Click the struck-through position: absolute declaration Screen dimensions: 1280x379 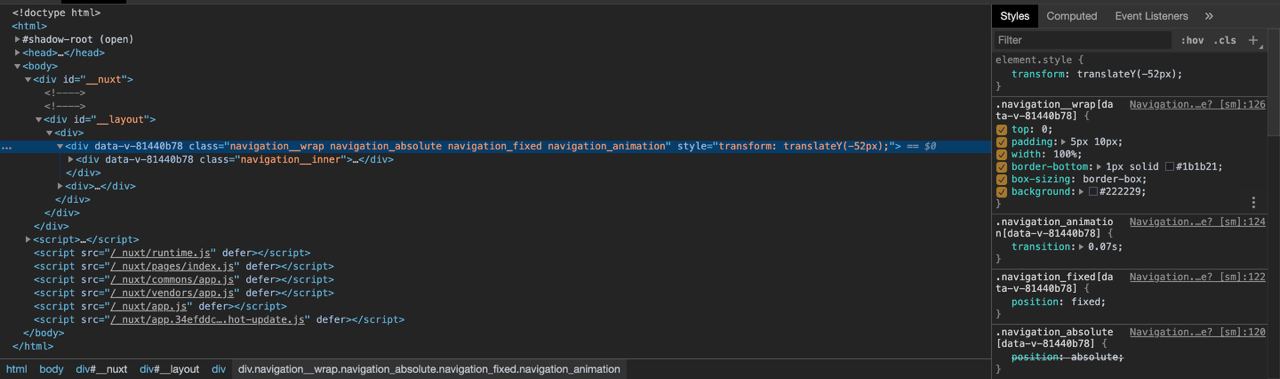[x=1067, y=357]
